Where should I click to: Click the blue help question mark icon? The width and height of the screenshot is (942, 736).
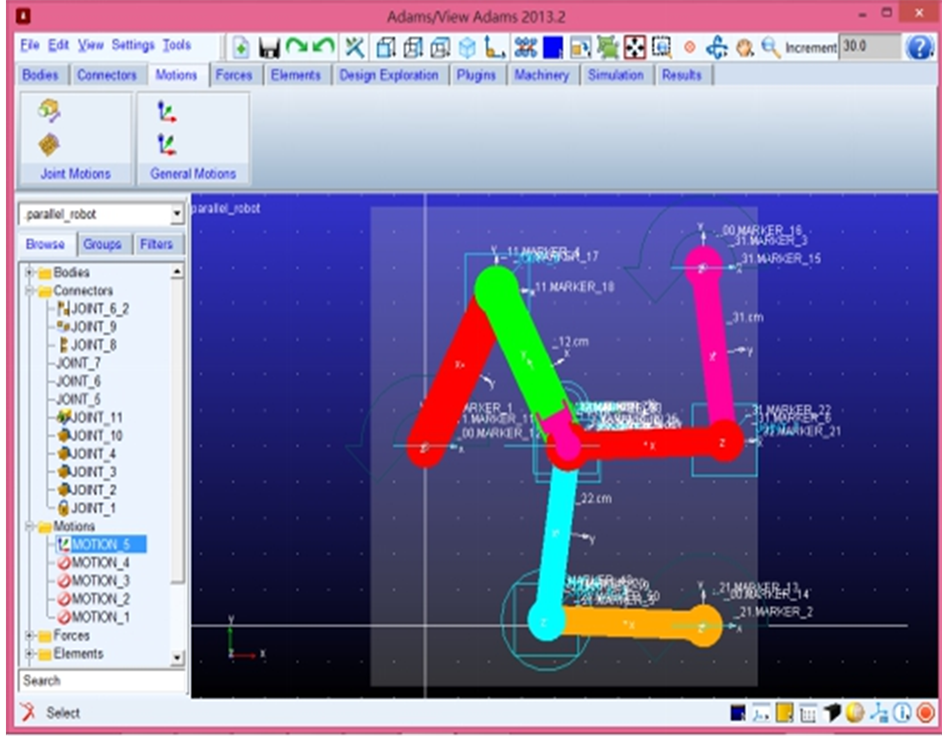coord(919,47)
